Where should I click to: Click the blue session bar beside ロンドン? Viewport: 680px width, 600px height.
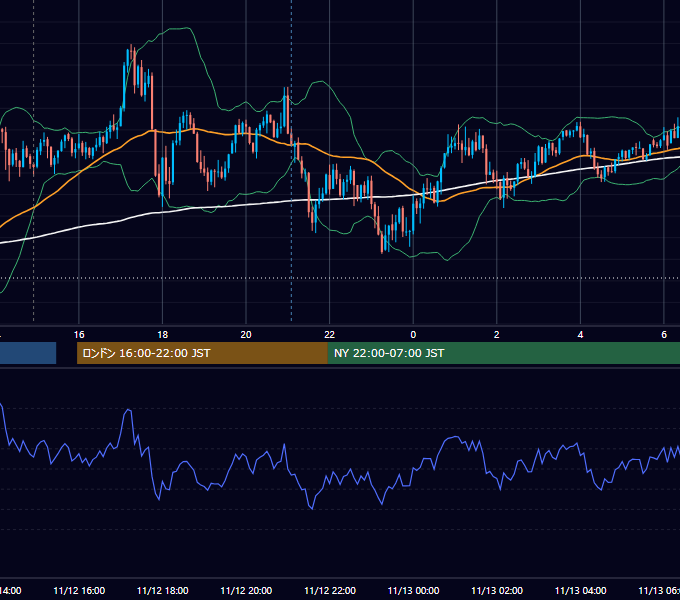(x=28, y=353)
